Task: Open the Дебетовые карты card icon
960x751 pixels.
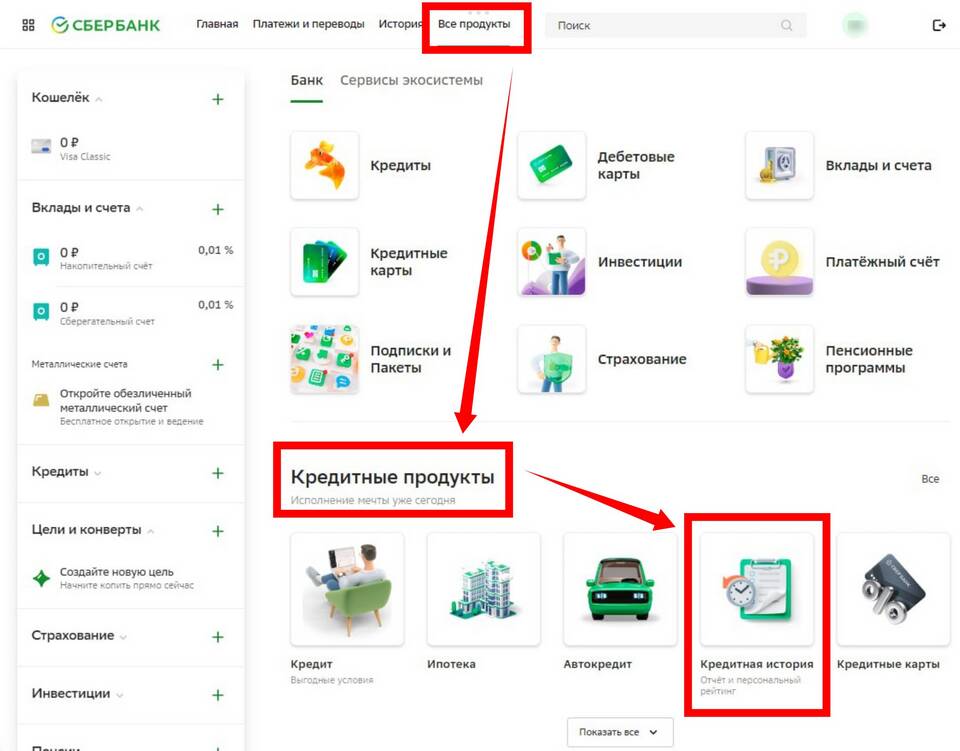Action: pyautogui.click(x=551, y=166)
